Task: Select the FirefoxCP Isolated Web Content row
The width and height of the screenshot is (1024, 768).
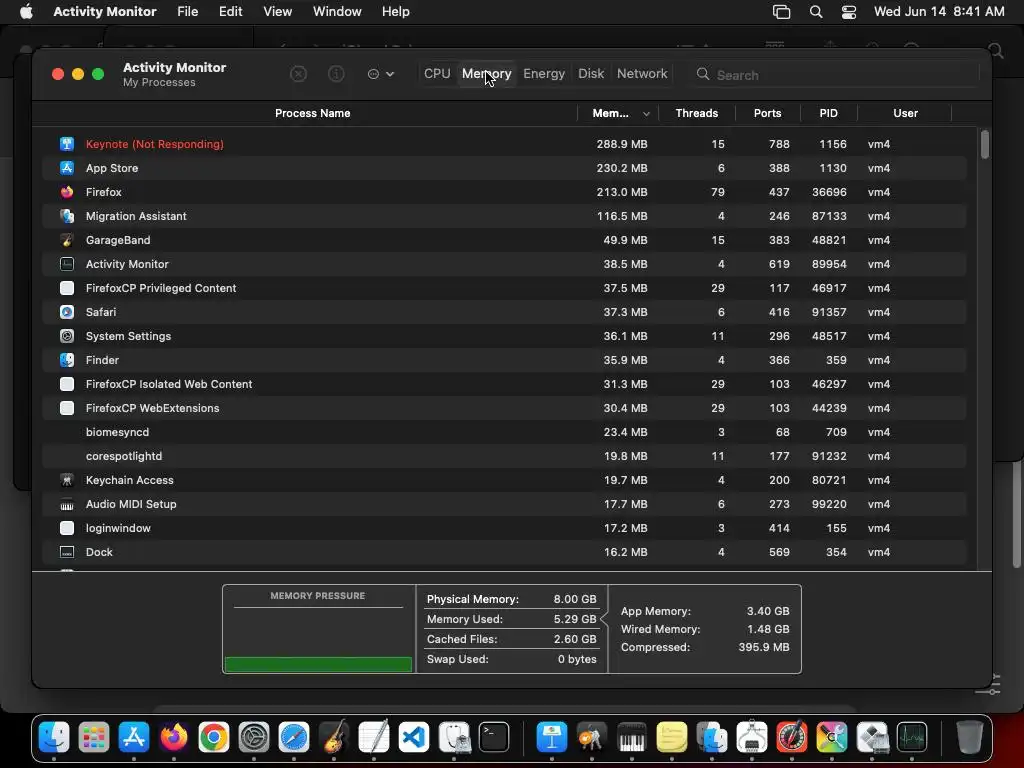Action: tap(504, 384)
